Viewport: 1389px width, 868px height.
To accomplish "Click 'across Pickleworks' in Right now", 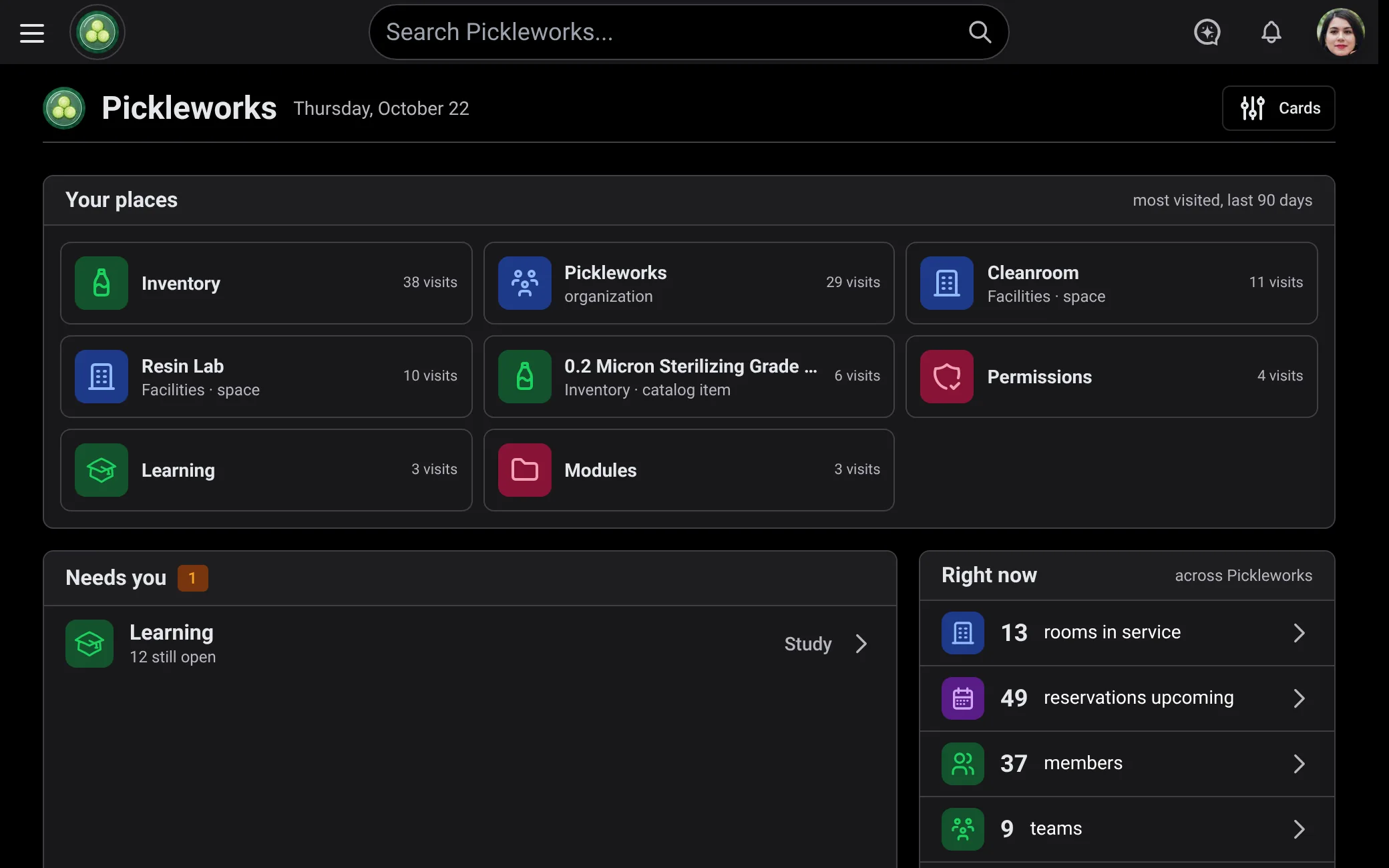I will pyautogui.click(x=1243, y=576).
